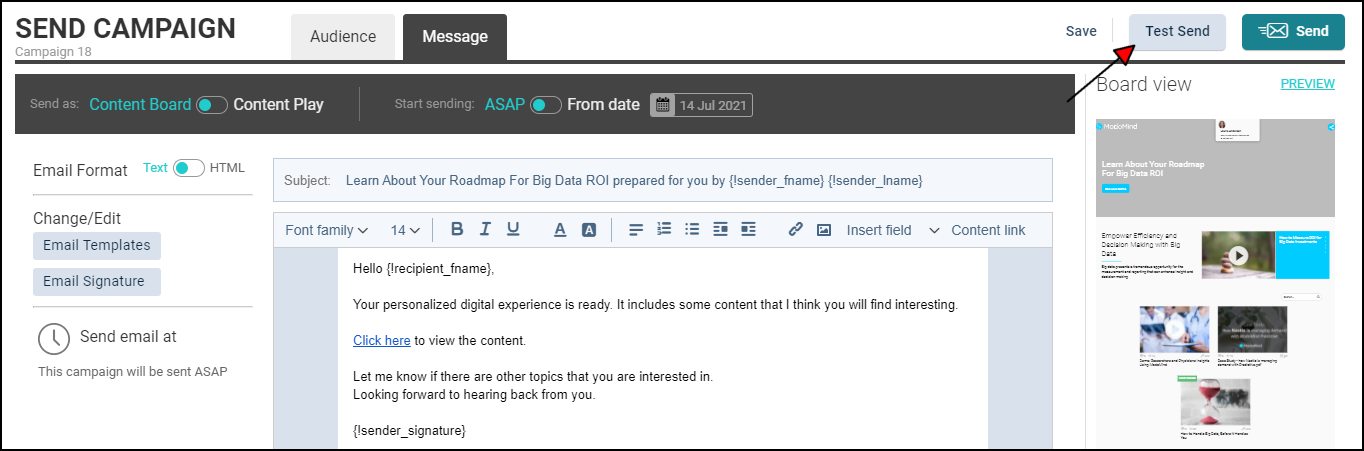
Task: Insert a hyperlink using link icon
Action: (x=796, y=230)
